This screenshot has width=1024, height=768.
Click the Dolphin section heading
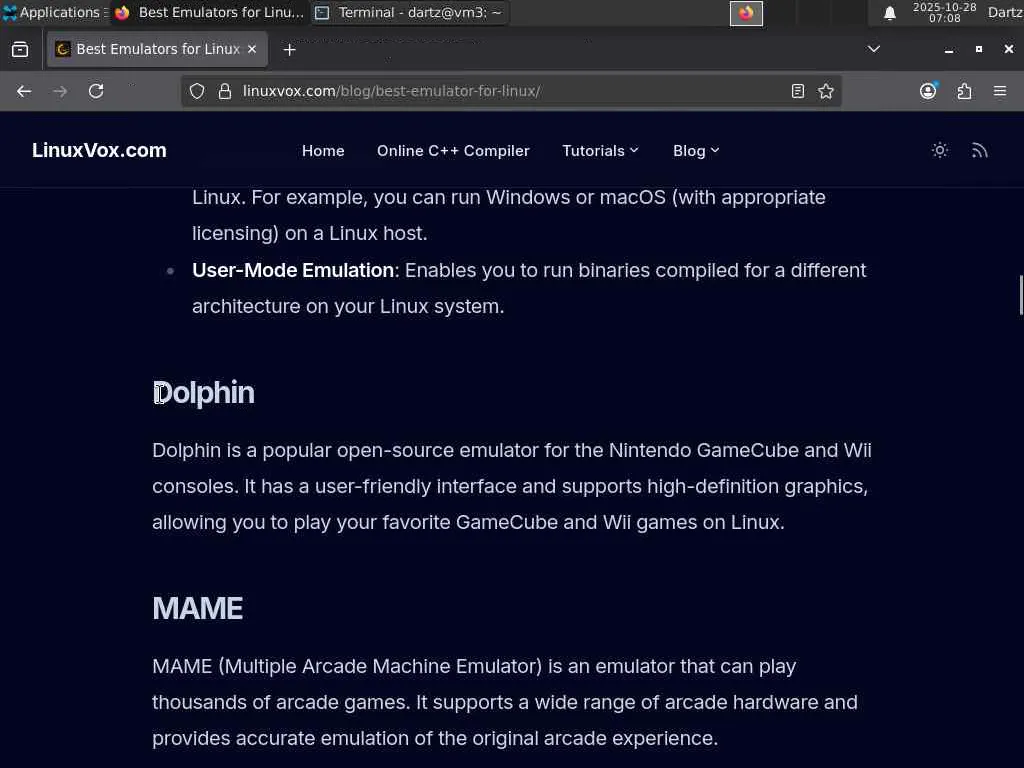(203, 393)
